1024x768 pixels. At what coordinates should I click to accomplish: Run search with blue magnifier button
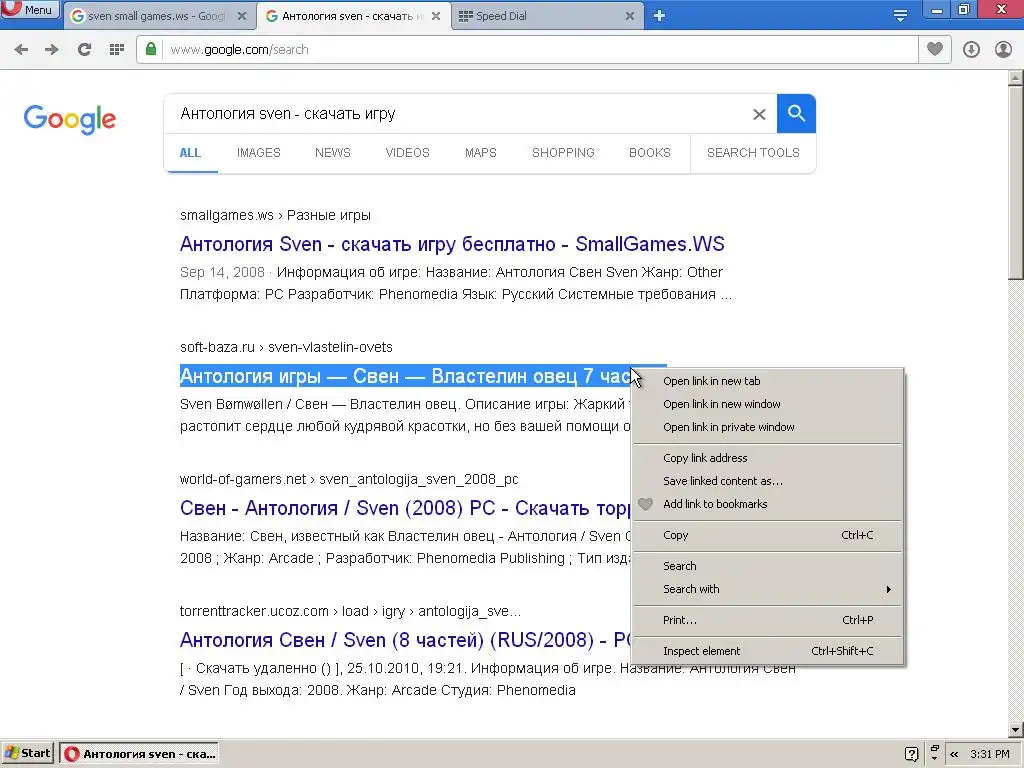click(796, 114)
